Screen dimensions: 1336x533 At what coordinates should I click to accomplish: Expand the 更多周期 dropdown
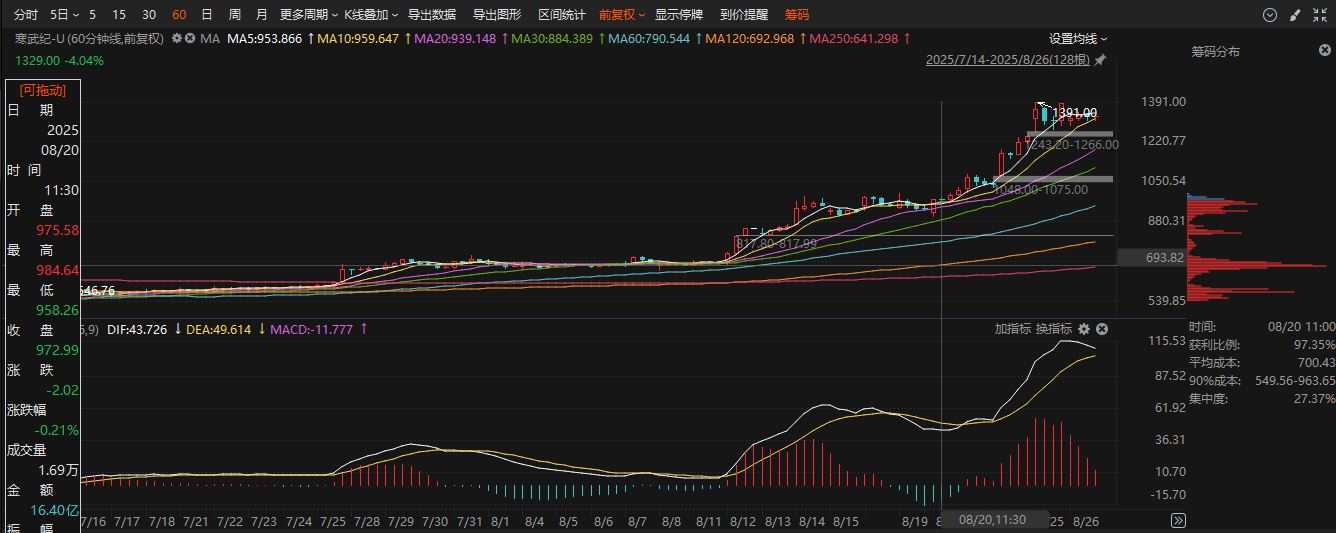click(x=307, y=15)
